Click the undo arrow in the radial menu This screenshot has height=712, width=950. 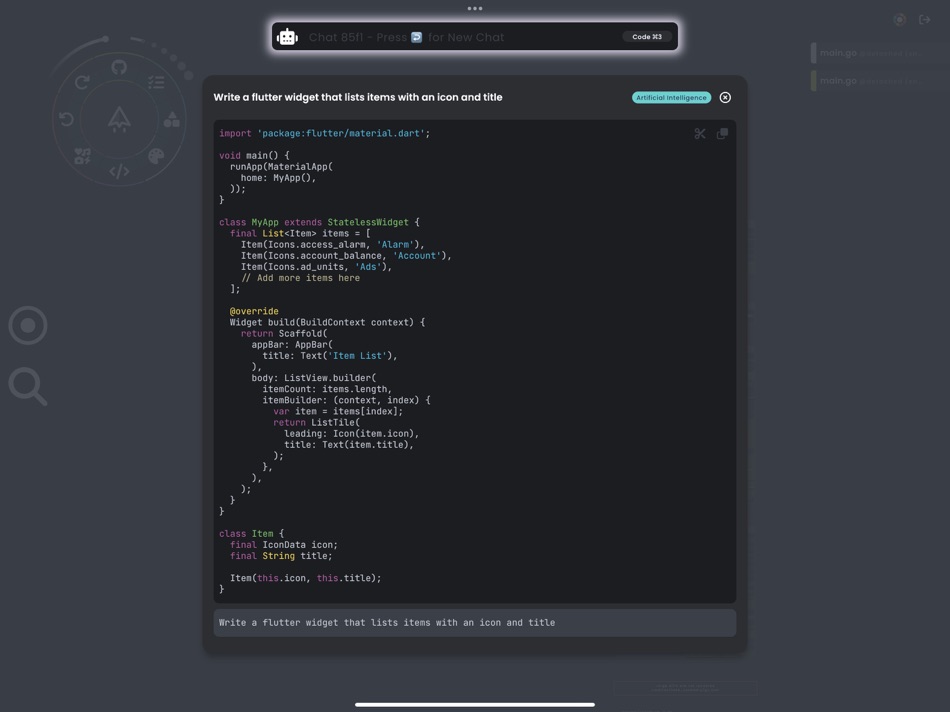[x=66, y=120]
